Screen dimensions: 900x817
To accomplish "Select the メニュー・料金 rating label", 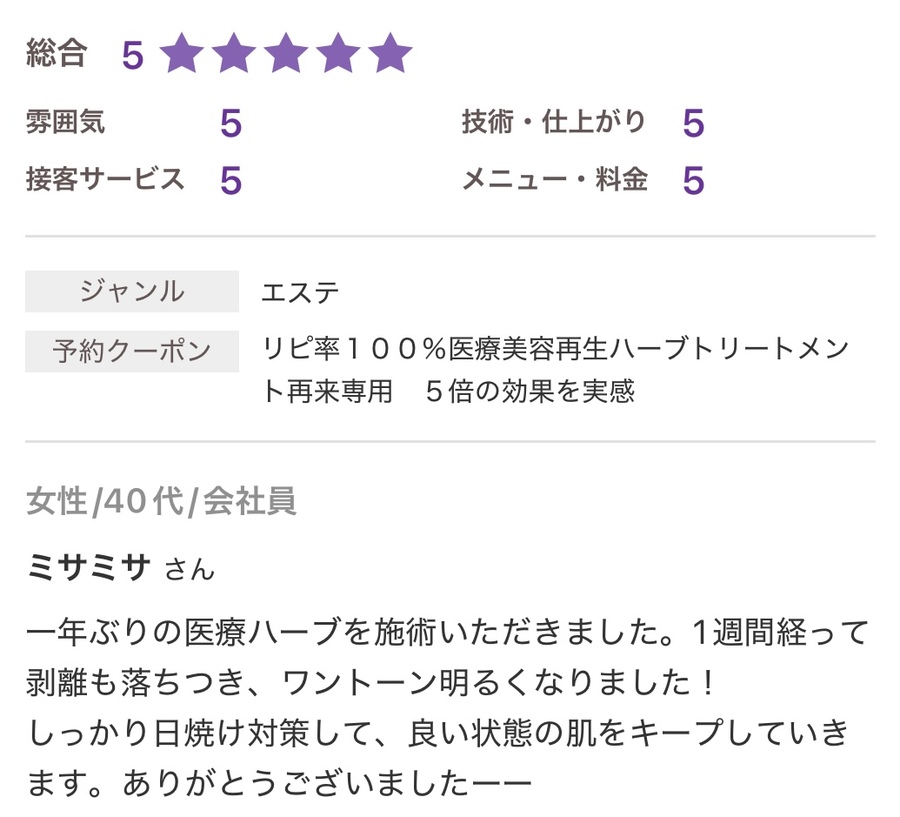I will [x=554, y=180].
